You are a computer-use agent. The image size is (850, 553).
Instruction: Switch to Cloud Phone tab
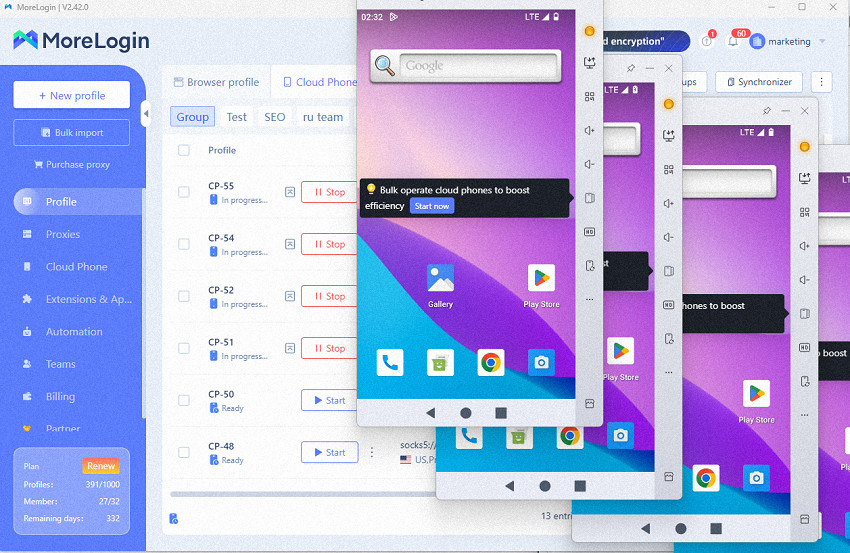point(320,82)
